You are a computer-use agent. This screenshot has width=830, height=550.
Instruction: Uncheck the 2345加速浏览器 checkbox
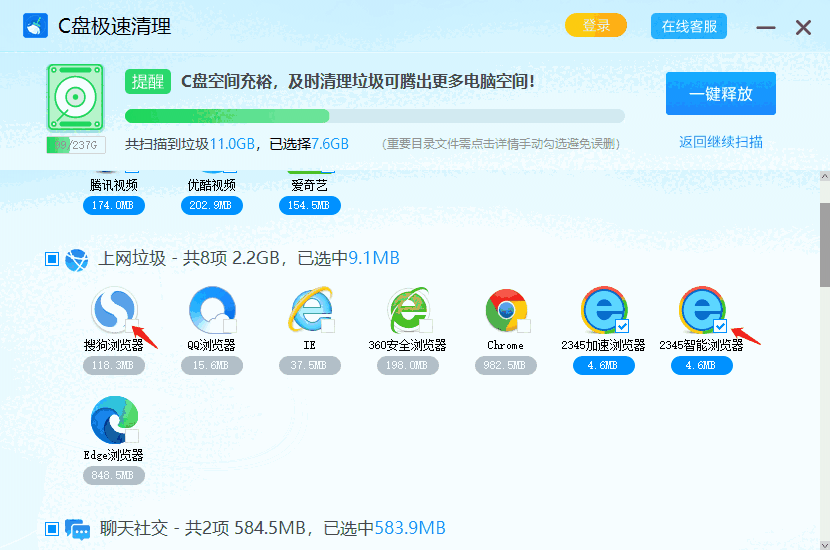[622, 326]
